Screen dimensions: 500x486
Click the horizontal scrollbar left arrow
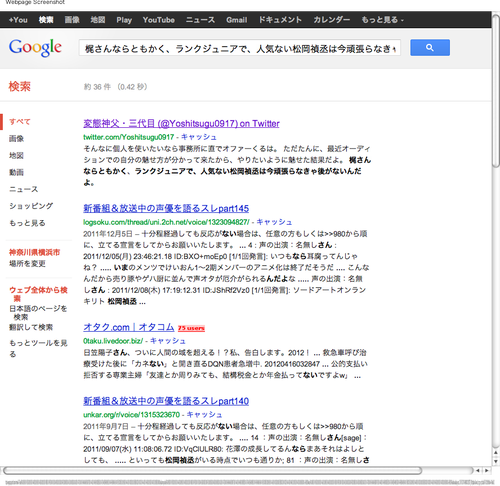pos(478,470)
